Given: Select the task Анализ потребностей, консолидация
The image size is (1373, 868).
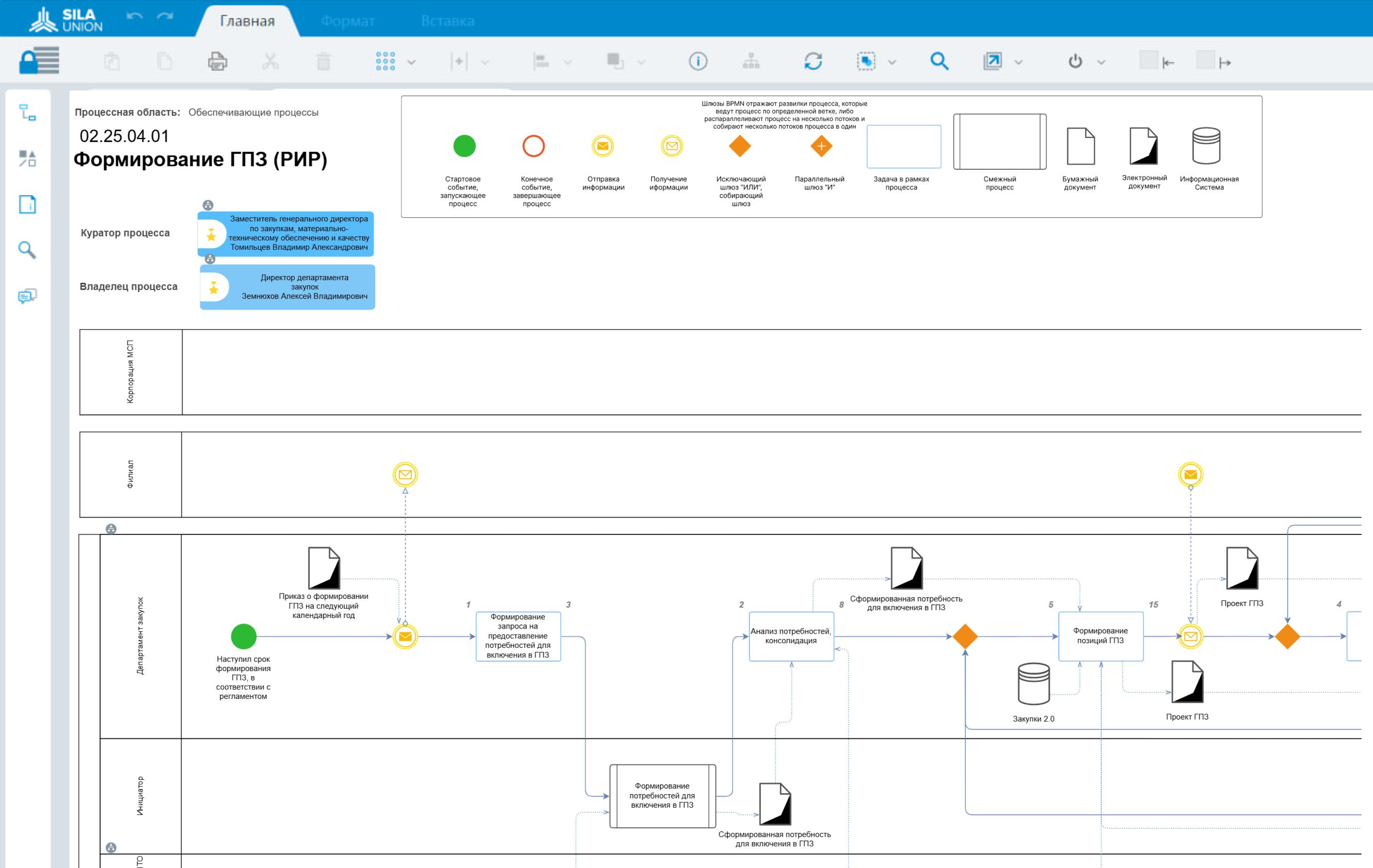Looking at the screenshot, I should tap(791, 636).
